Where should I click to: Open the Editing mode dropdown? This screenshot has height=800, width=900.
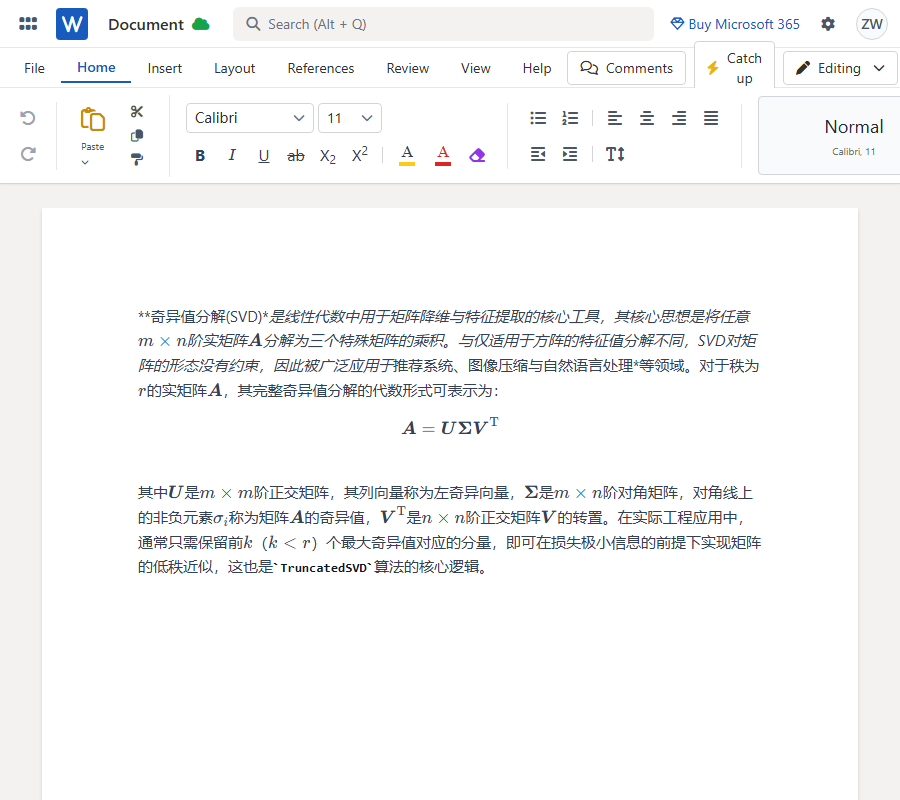[x=840, y=68]
